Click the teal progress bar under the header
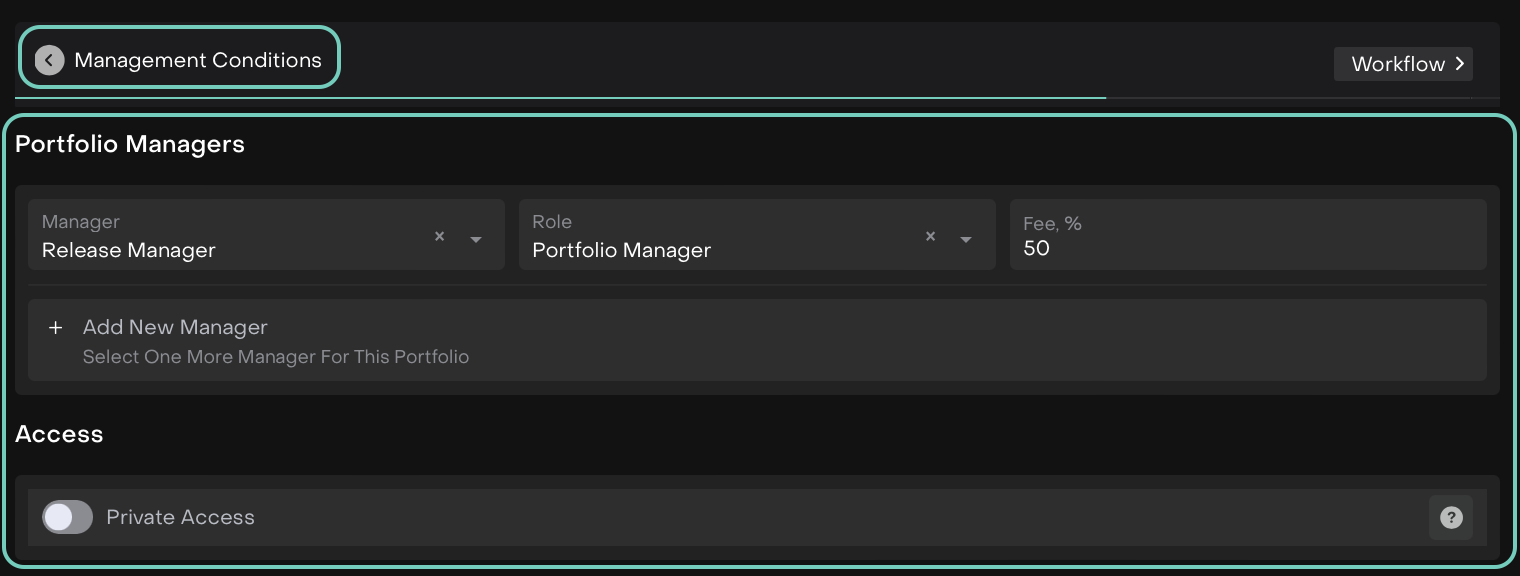Viewport: 1520px width, 576px height. (x=560, y=98)
